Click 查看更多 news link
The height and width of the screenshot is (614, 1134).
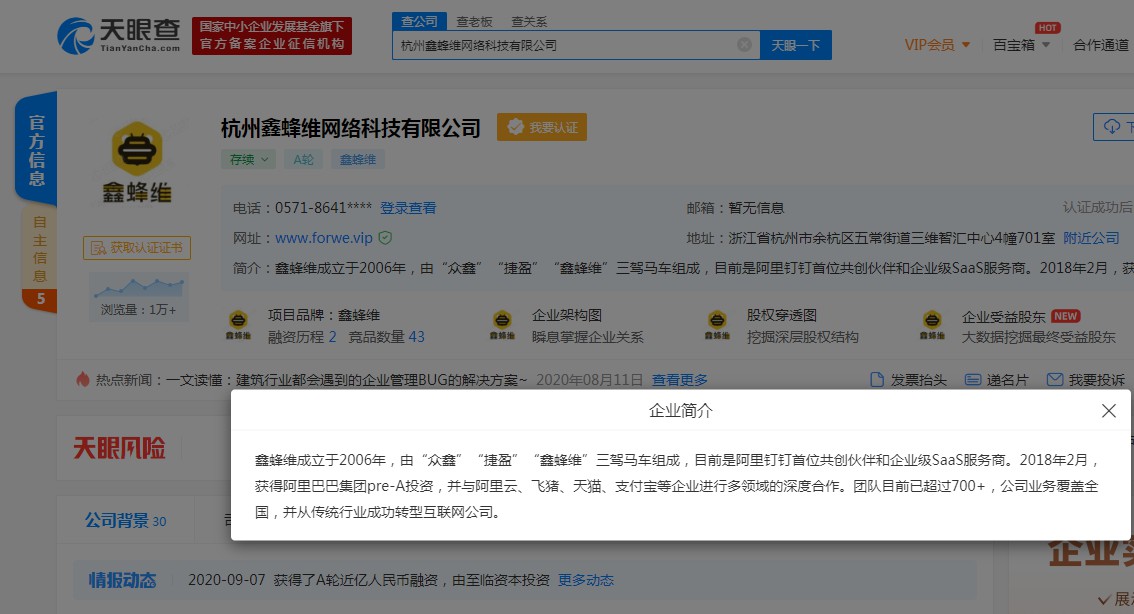[x=679, y=380]
